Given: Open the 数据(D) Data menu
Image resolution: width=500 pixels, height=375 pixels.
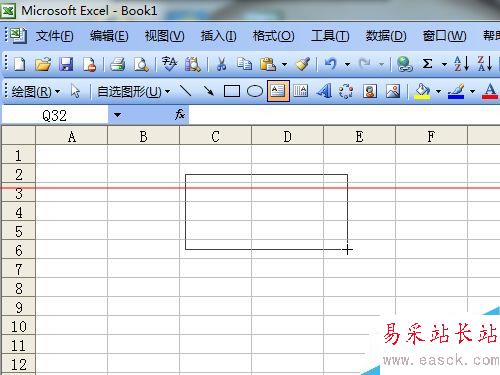Looking at the screenshot, I should [x=386, y=36].
